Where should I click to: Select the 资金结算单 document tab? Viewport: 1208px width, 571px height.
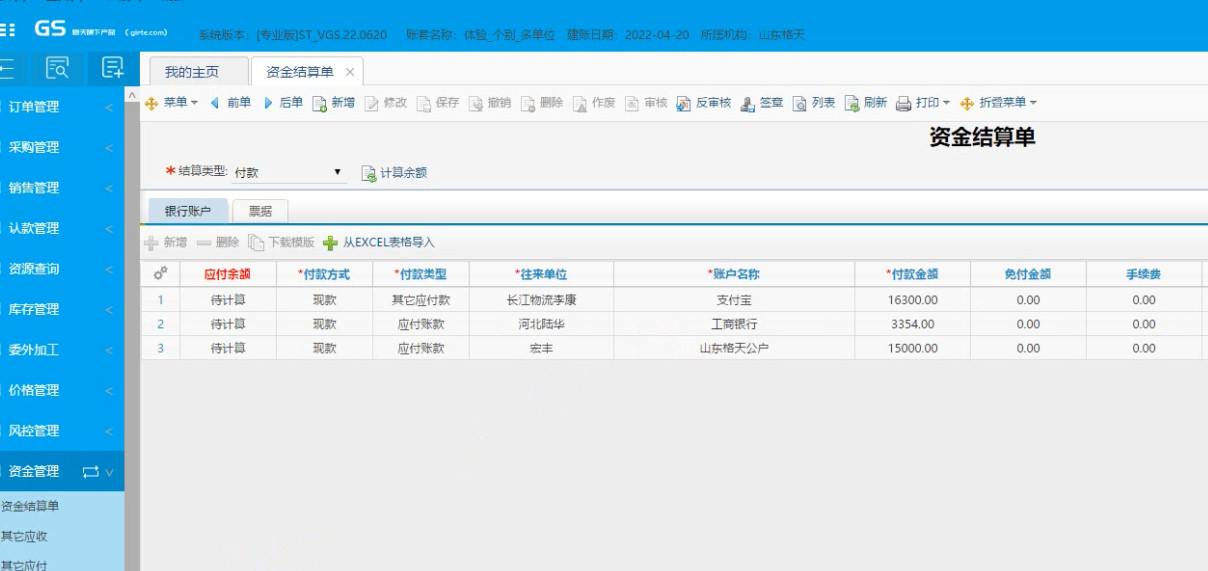[x=300, y=72]
